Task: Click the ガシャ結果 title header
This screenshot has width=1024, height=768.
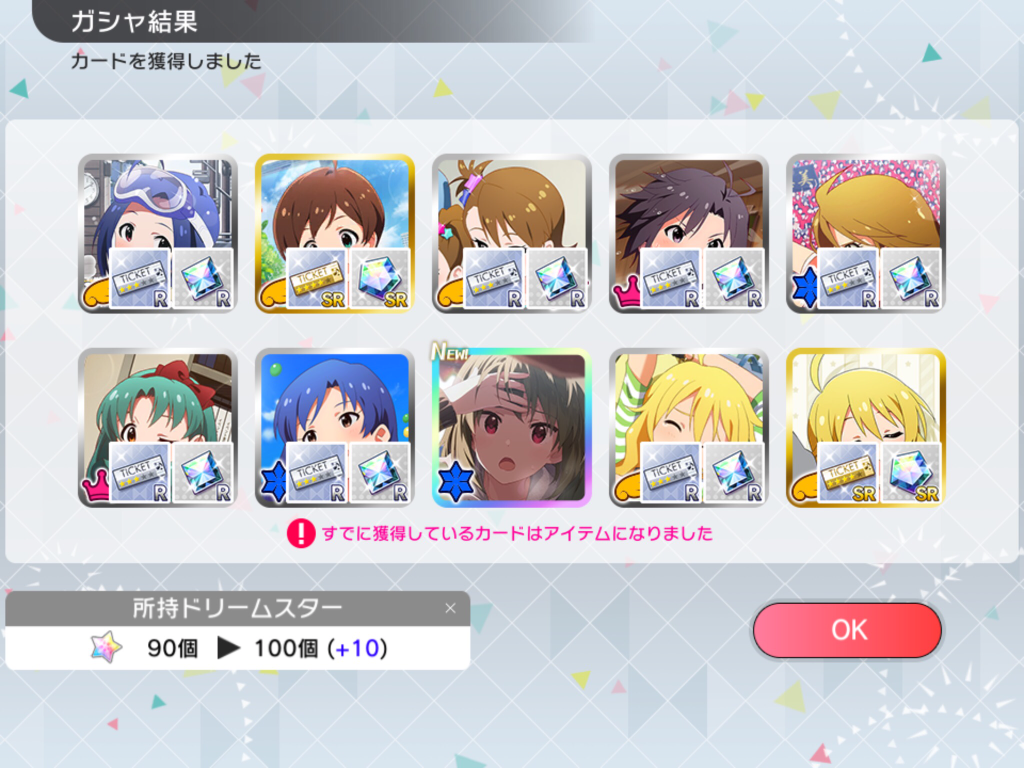Action: click(134, 21)
